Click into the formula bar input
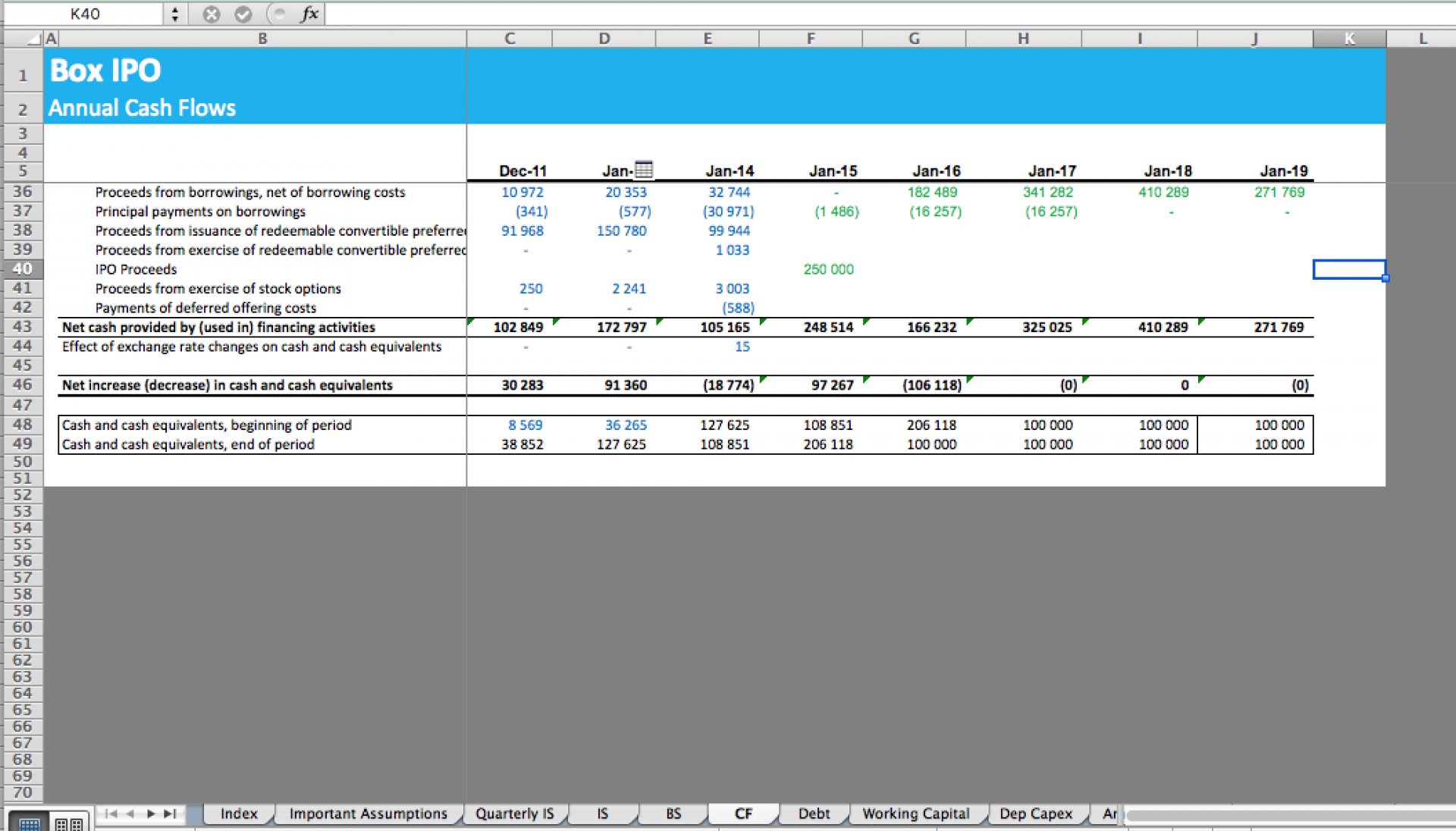 pos(890,14)
